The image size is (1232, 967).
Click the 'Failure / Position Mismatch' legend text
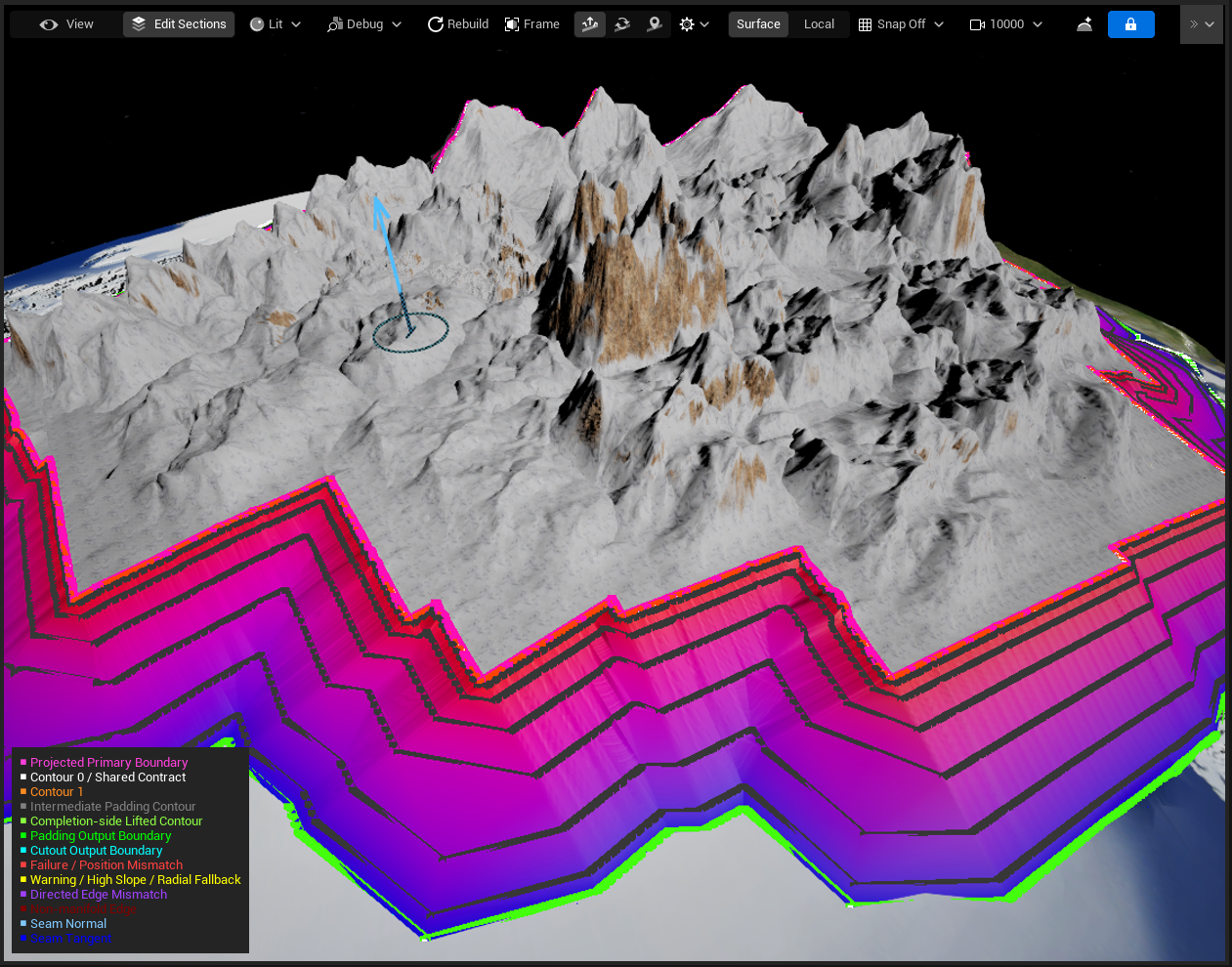106,865
